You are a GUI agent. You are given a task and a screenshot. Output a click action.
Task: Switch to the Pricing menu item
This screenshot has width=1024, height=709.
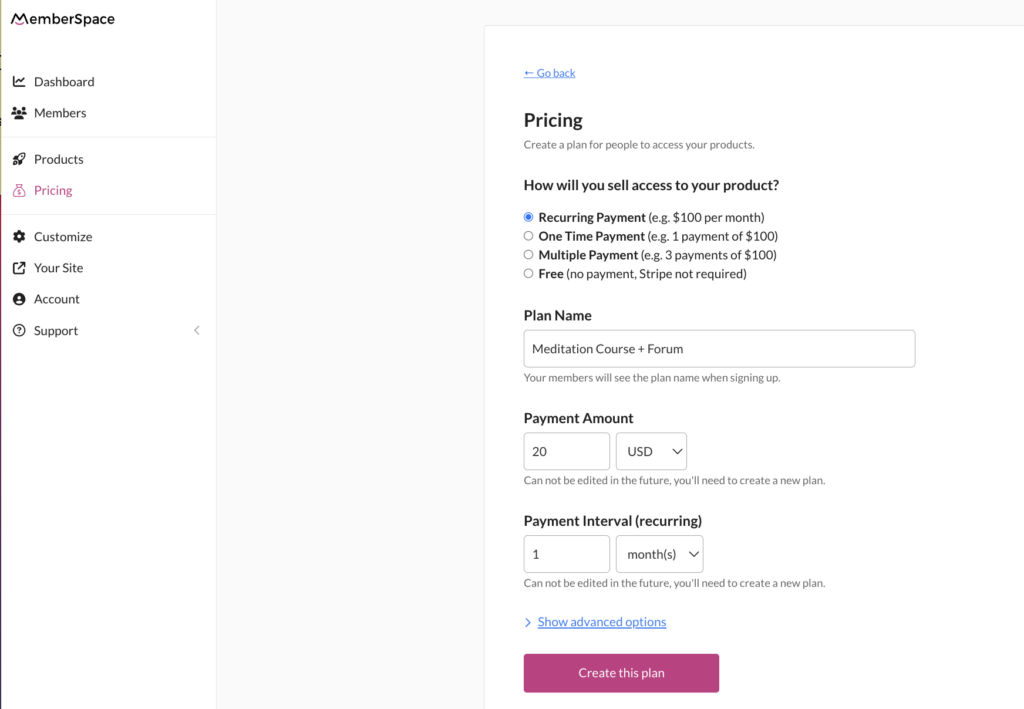(55, 190)
